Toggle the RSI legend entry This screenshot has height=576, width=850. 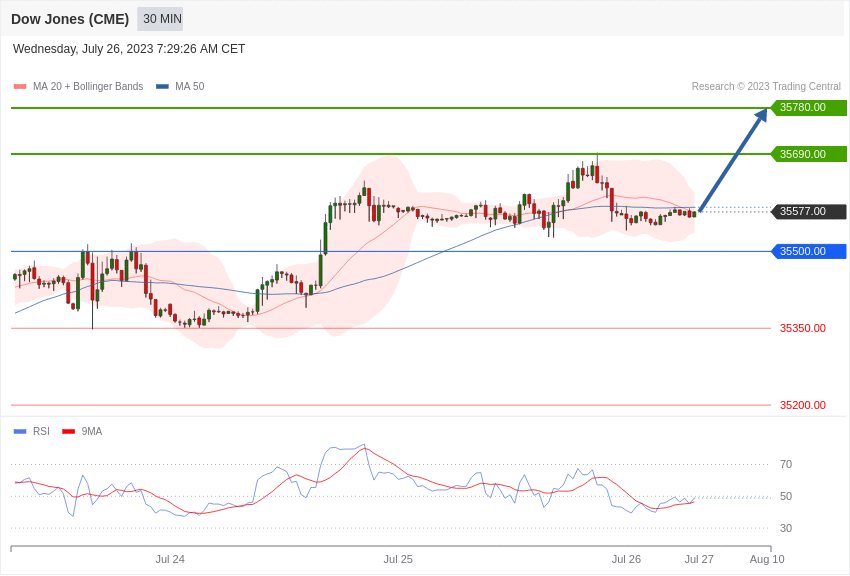(x=31, y=431)
